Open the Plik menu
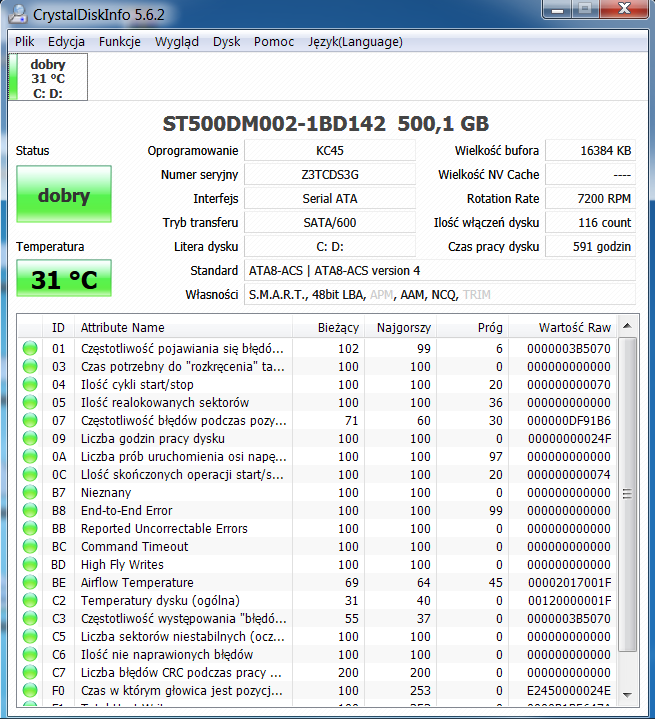Image resolution: width=655 pixels, height=719 pixels. [x=24, y=42]
